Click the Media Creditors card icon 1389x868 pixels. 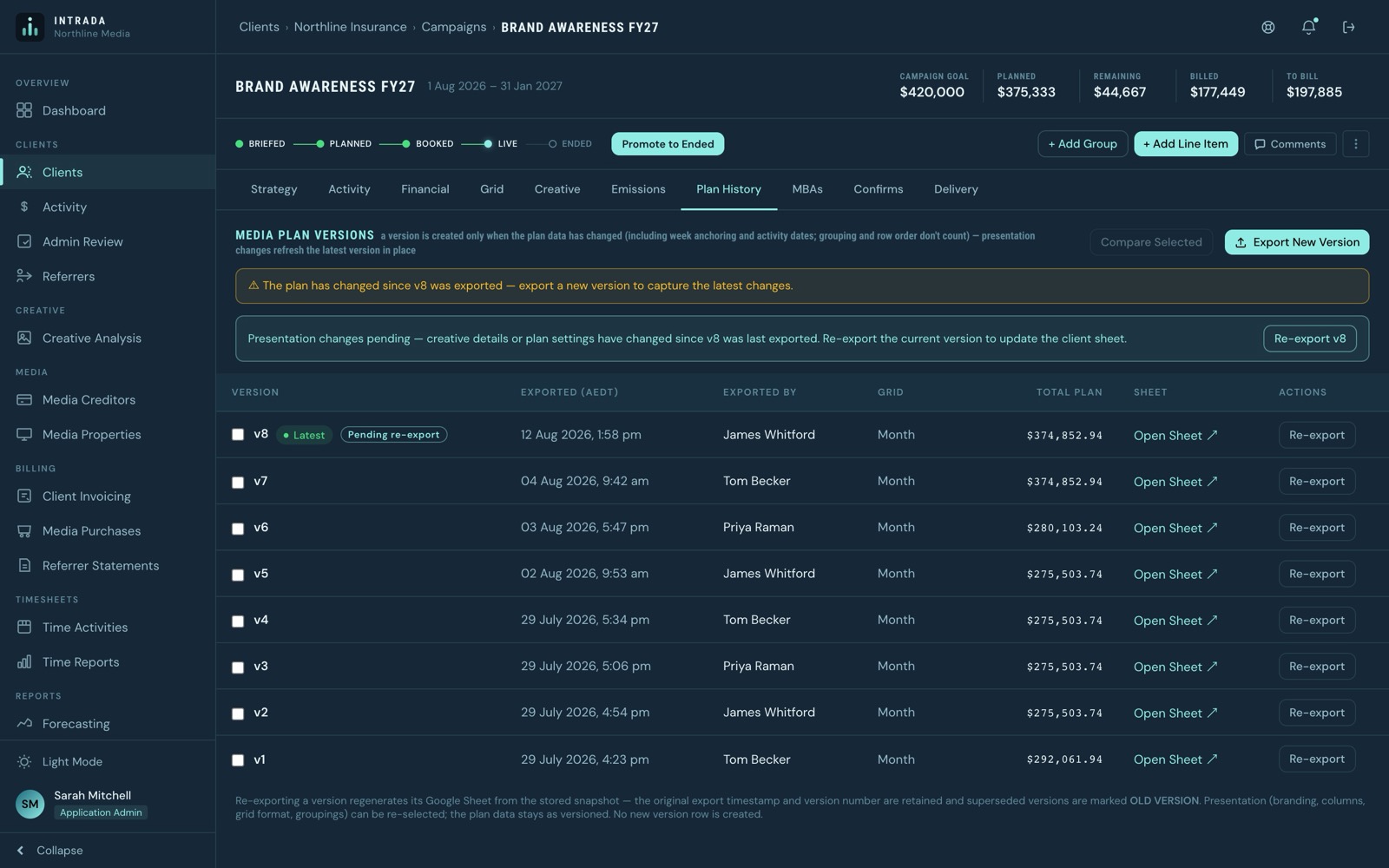click(x=24, y=399)
